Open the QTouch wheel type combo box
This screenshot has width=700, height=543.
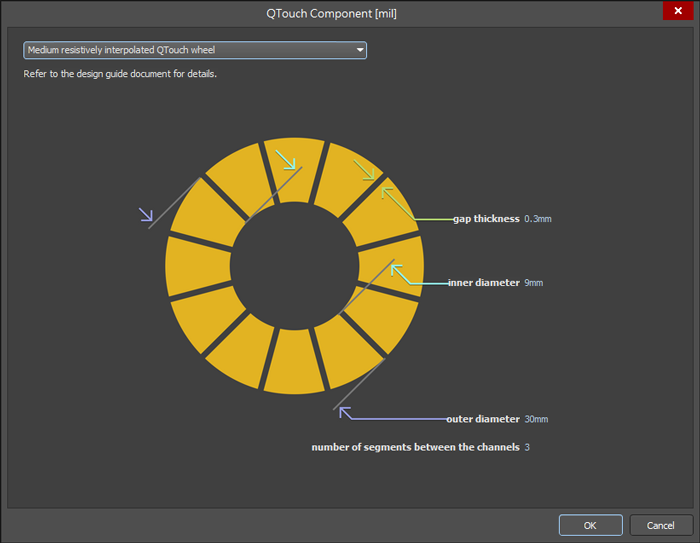click(x=190, y=50)
